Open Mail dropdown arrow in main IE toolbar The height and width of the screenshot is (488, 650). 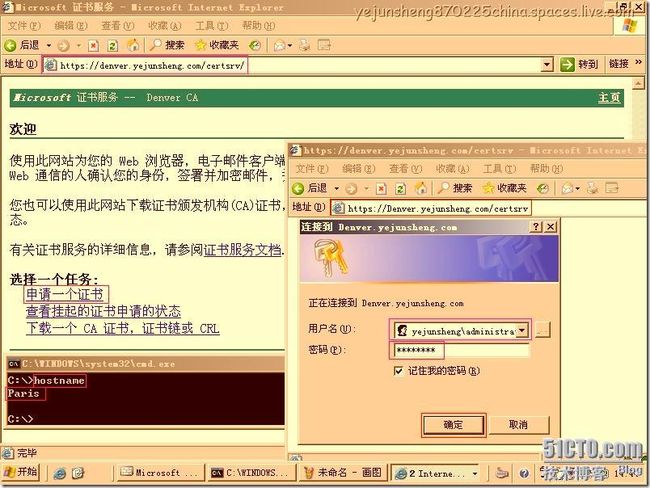[289, 45]
